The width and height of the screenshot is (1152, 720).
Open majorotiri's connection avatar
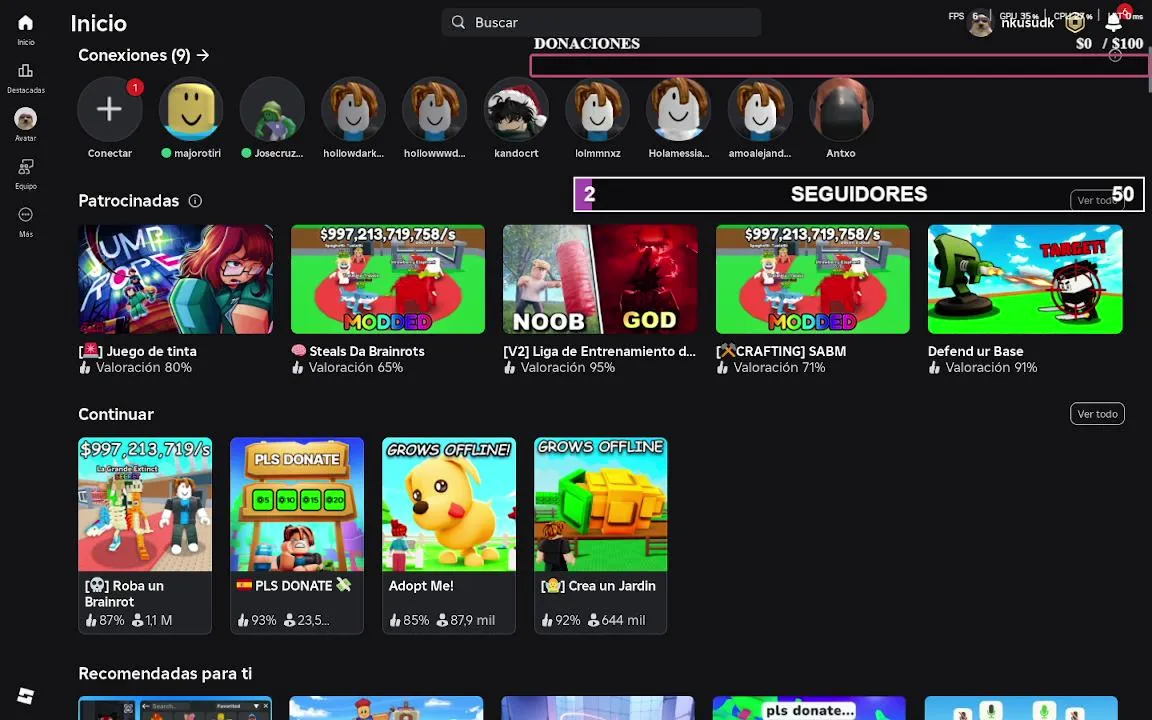[x=191, y=109]
